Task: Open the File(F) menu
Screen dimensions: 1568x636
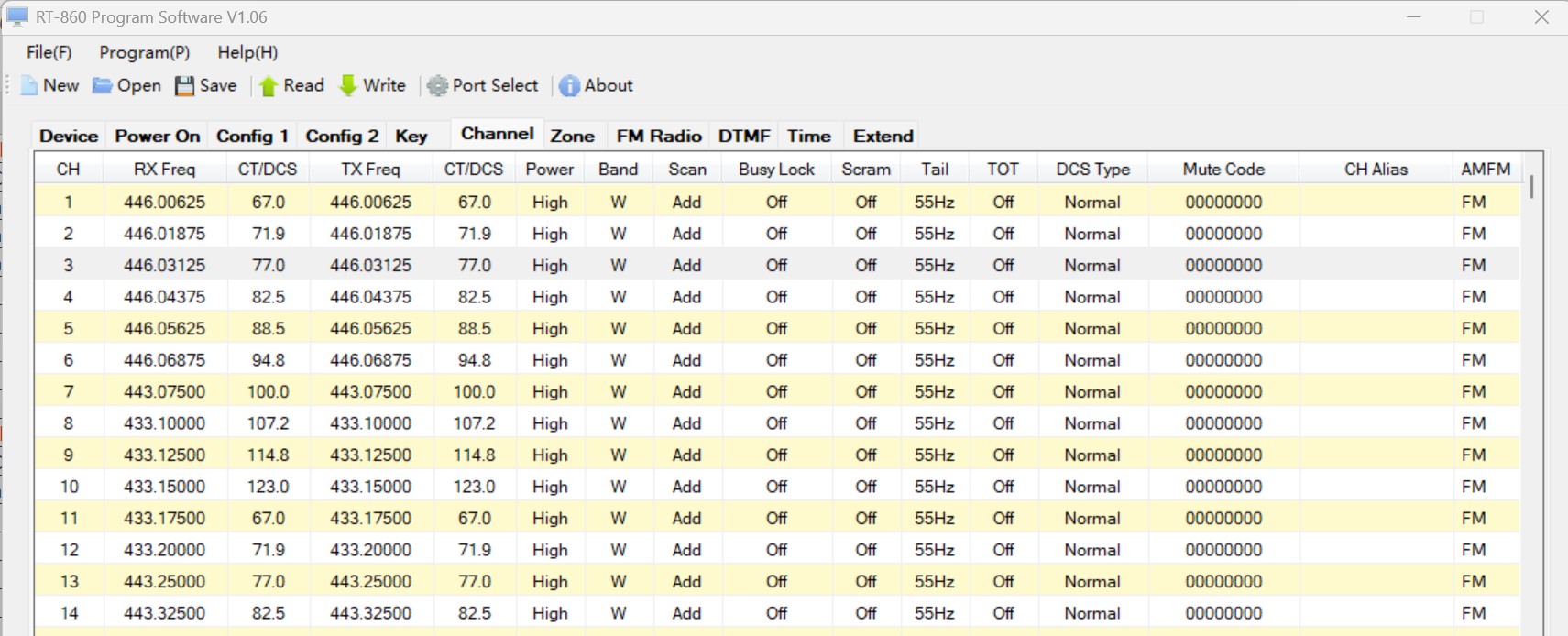Action: coord(49,52)
